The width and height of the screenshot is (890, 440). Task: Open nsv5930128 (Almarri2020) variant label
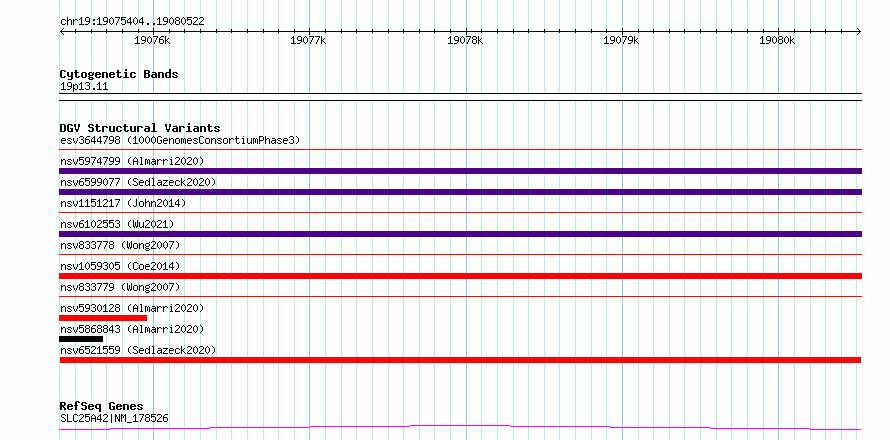(132, 308)
